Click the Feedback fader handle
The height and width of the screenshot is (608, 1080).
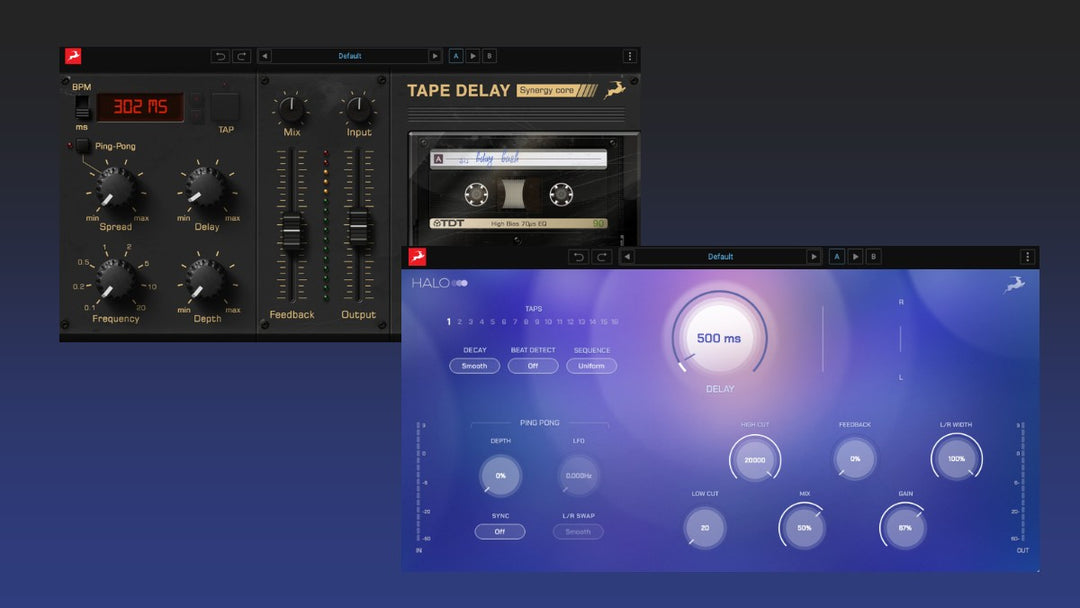pyautogui.click(x=292, y=231)
